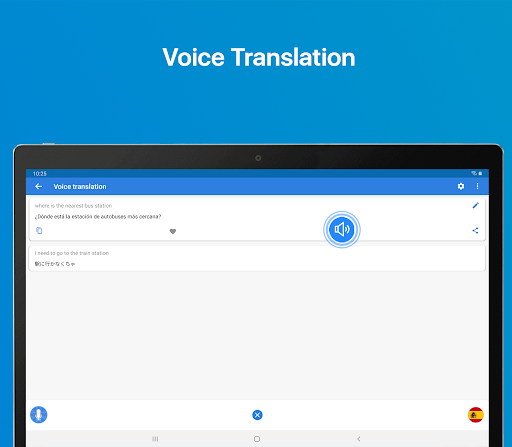Open the three-dot overflow menu
This screenshot has width=512, height=447.
[x=477, y=186]
